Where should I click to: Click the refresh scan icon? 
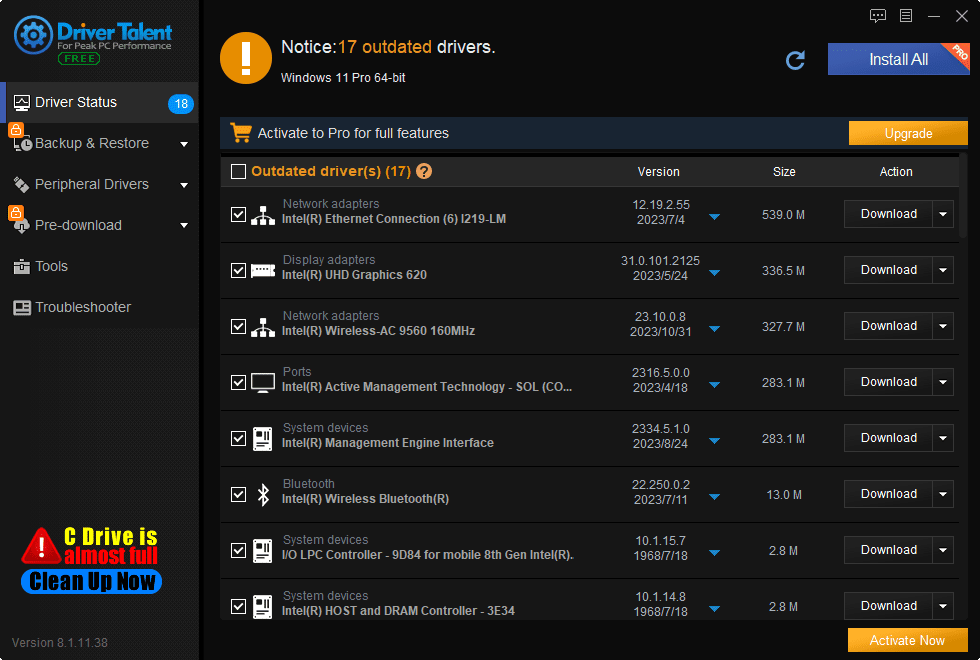click(x=795, y=60)
